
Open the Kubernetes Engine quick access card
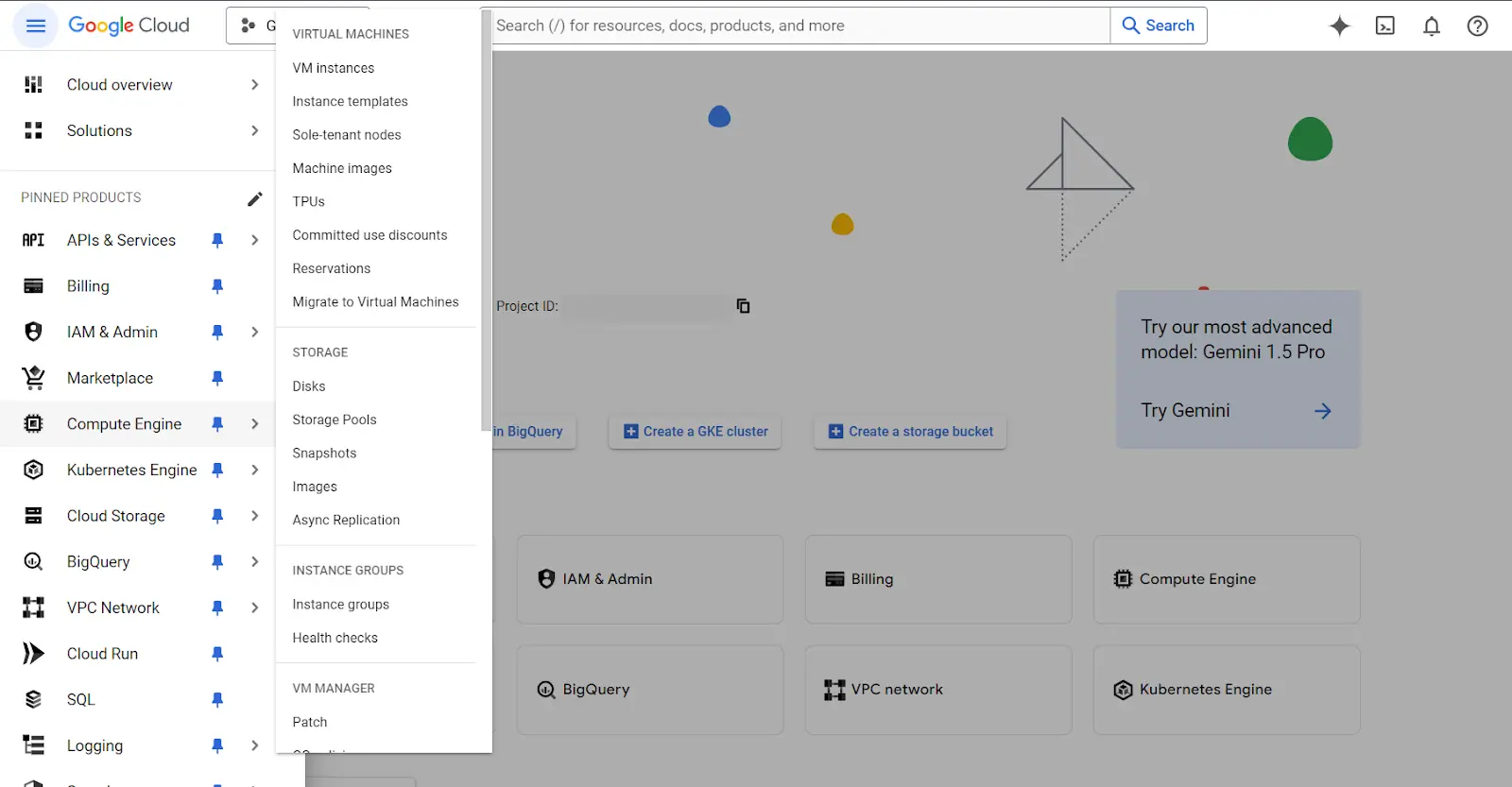[1227, 690]
